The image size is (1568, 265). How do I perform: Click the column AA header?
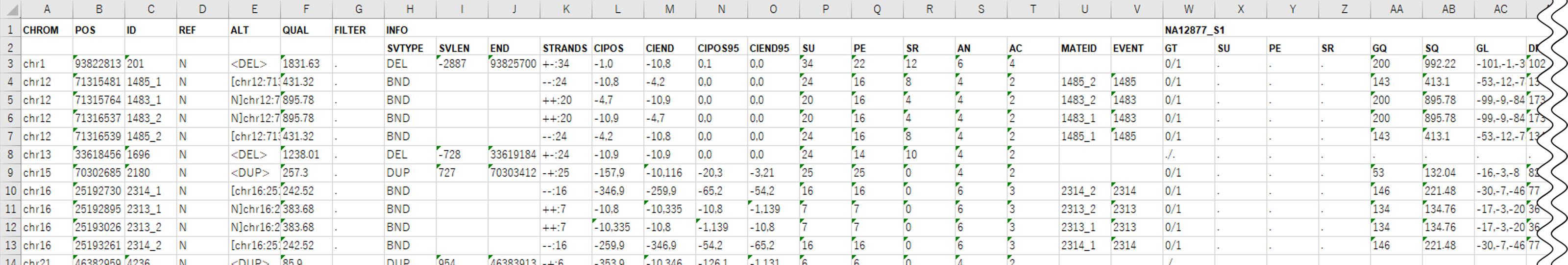point(1396,9)
